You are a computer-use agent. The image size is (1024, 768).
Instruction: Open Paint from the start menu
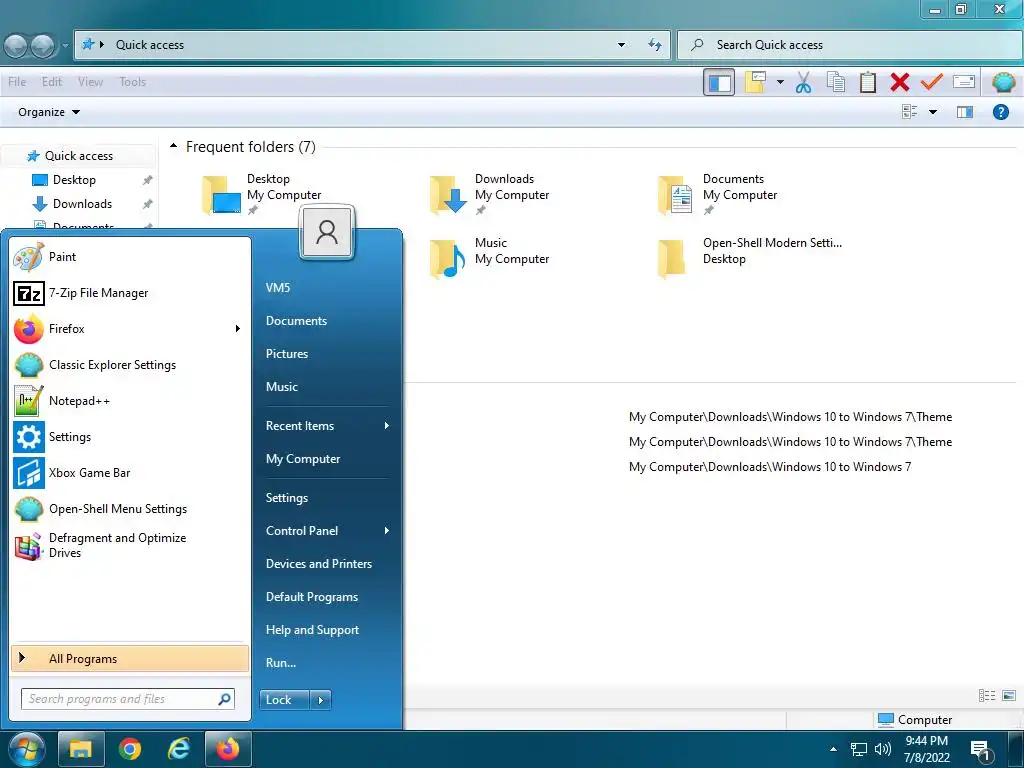tap(130, 257)
